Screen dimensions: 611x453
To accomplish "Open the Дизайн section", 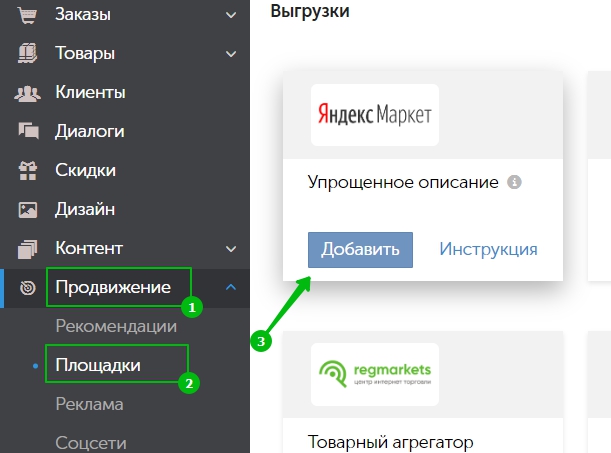I will pos(85,210).
